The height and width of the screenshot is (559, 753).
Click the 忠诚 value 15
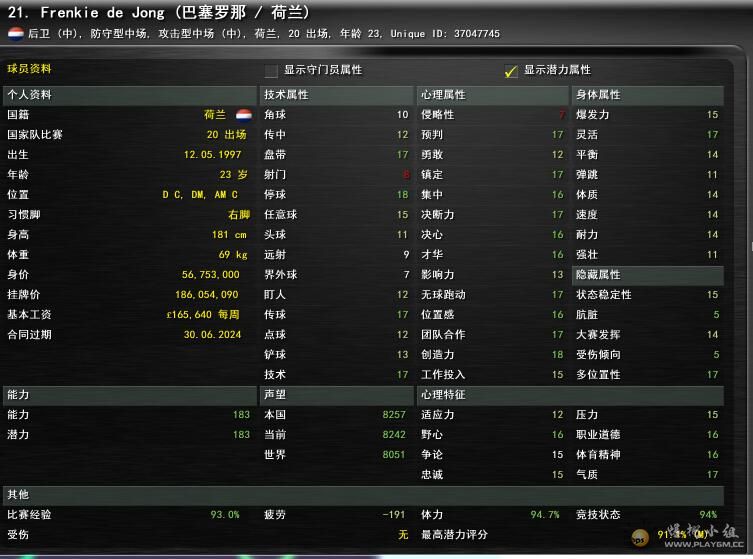coord(557,474)
